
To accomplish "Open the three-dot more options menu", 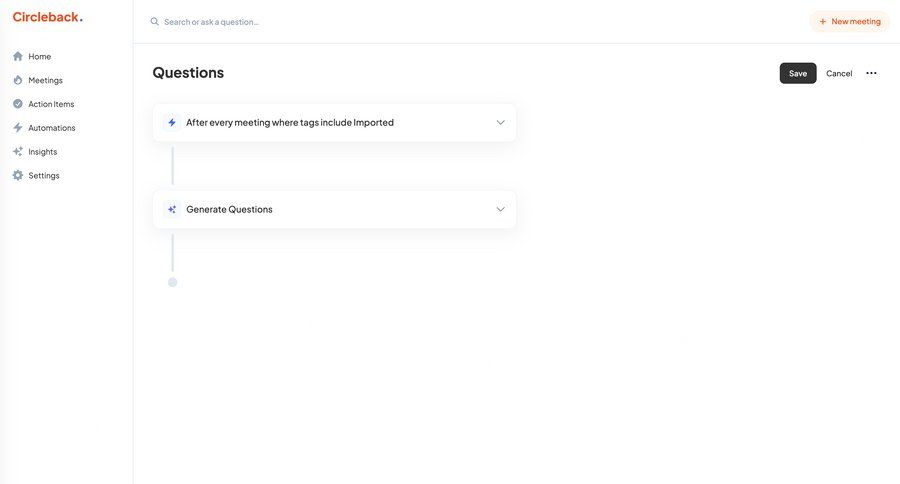I will pyautogui.click(x=871, y=73).
